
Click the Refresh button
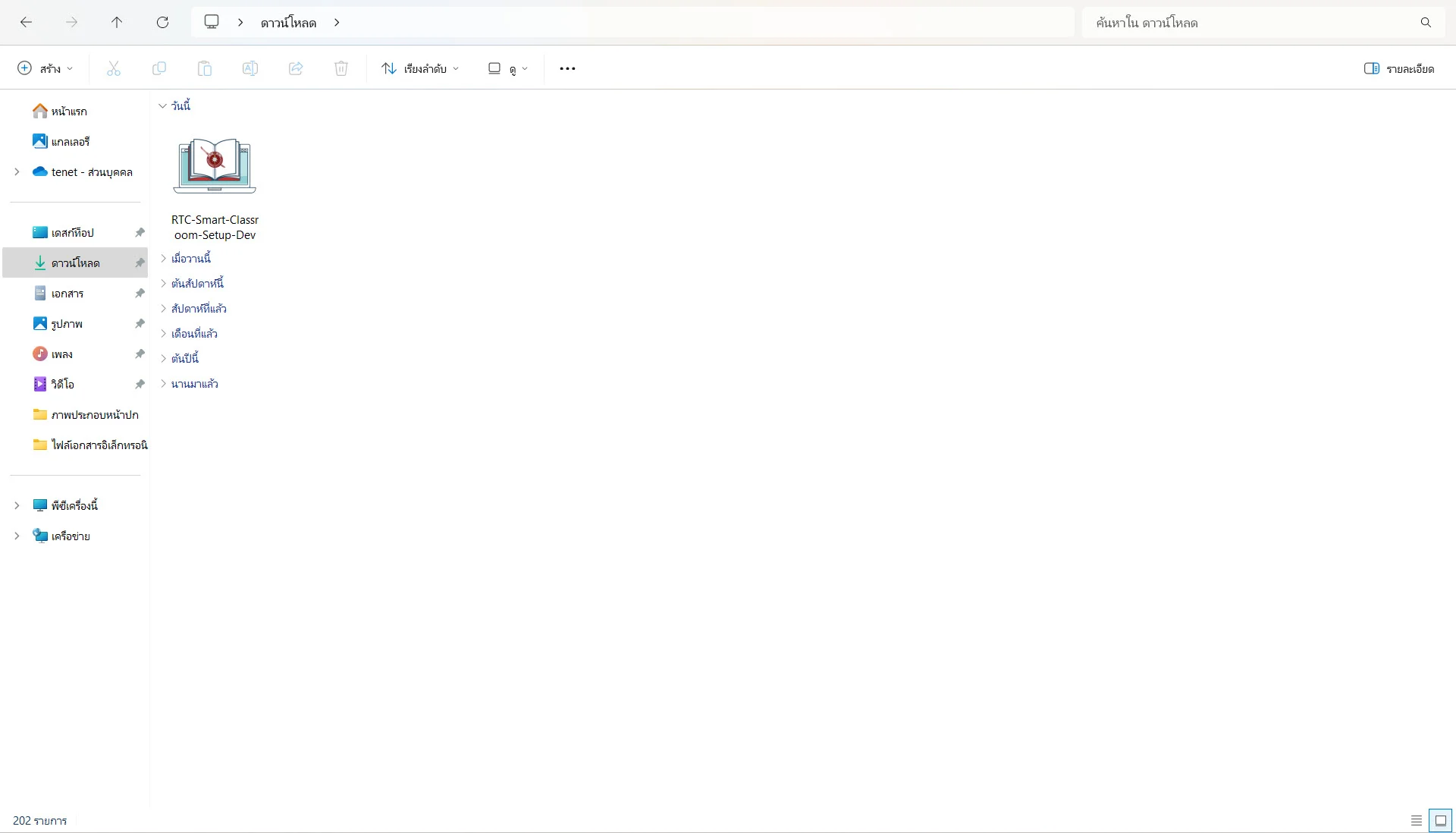162,23
